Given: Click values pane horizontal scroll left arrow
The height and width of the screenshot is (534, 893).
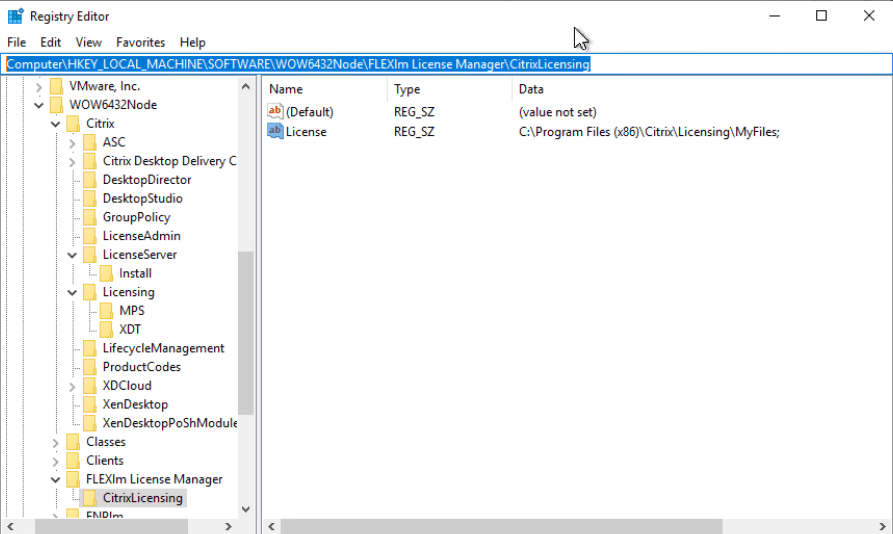Looking at the screenshot, I should point(272,526).
